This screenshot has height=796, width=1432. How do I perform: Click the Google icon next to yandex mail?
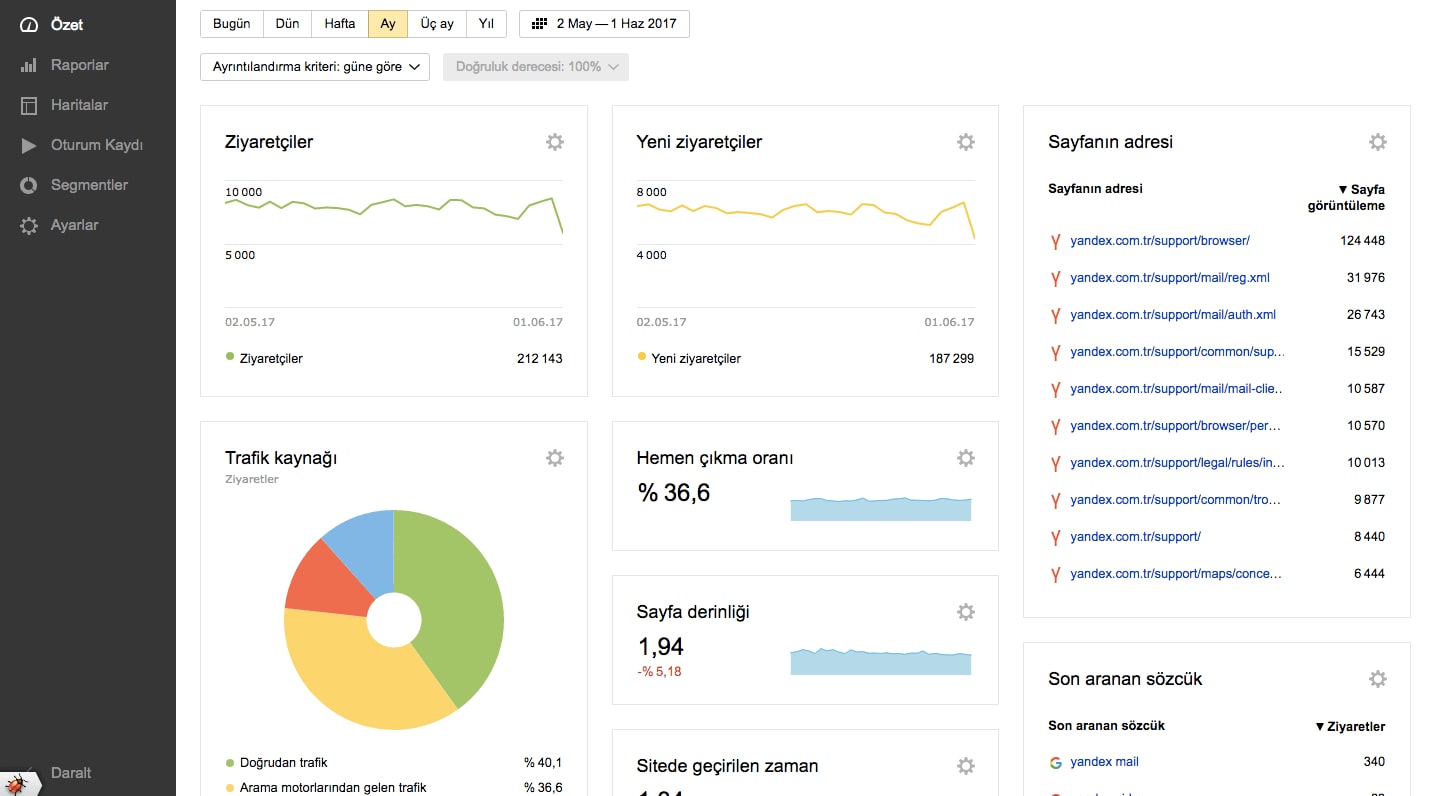tap(1056, 761)
